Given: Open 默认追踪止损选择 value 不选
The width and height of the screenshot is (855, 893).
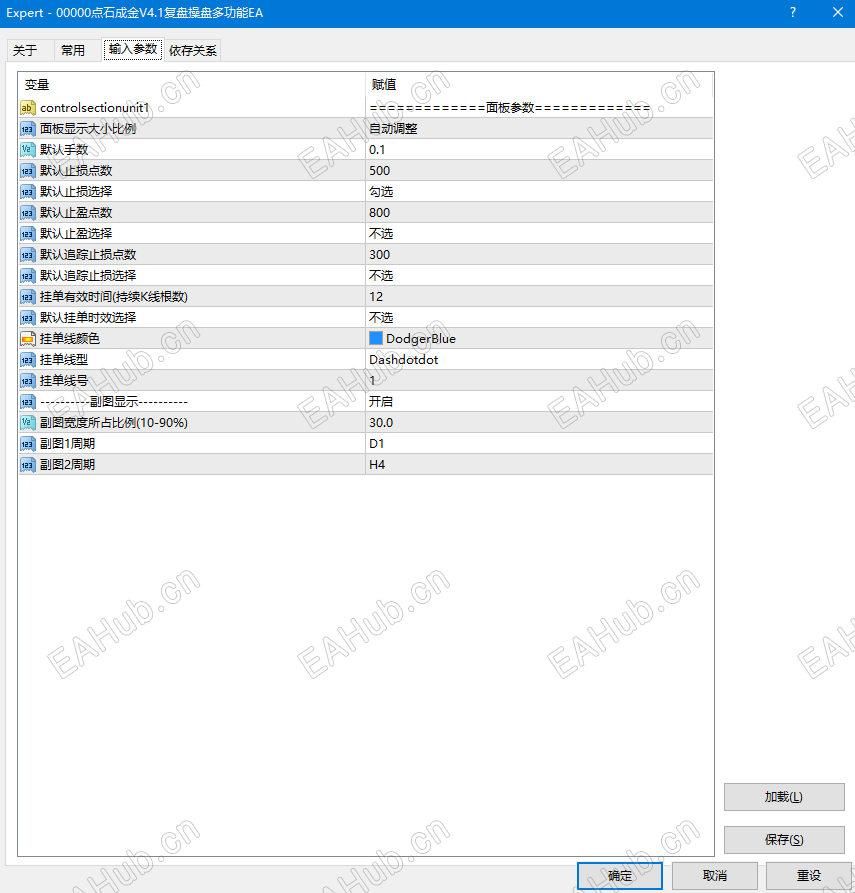Looking at the screenshot, I should pyautogui.click(x=539, y=276).
